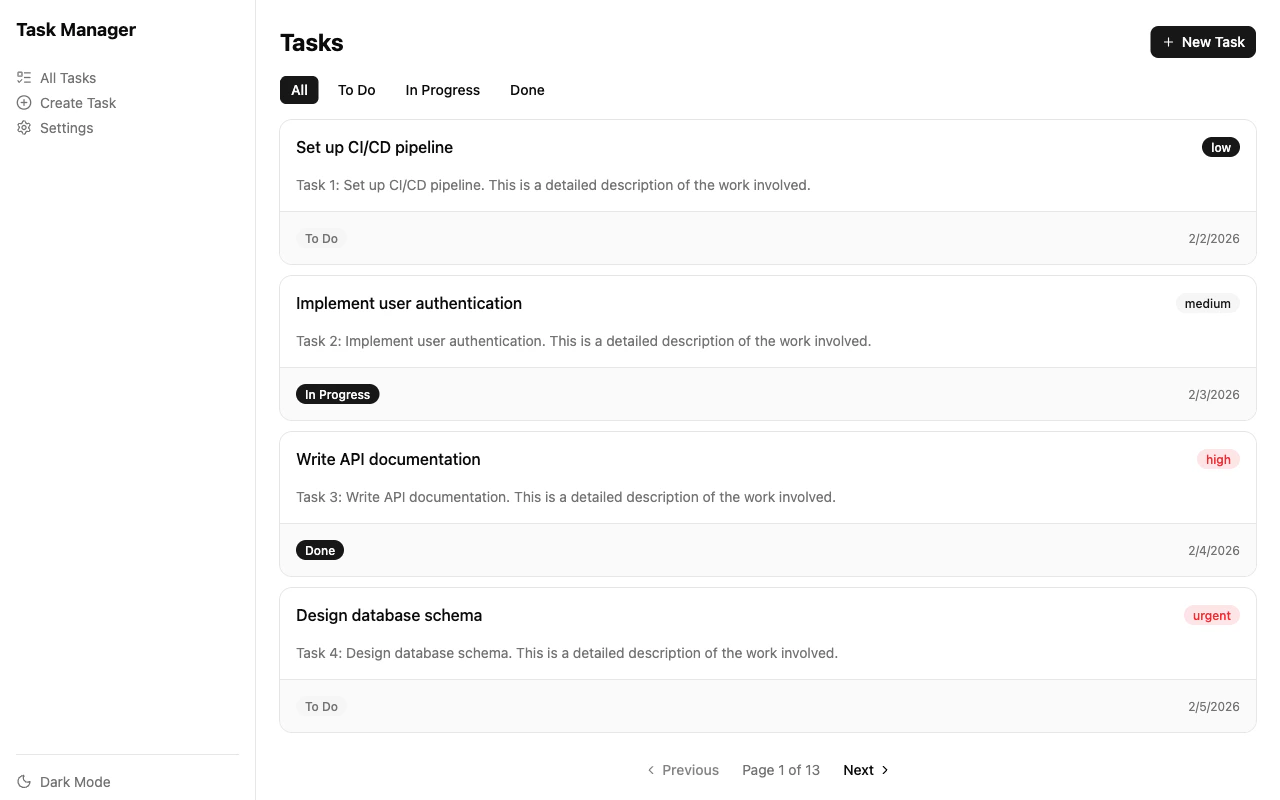Toggle the In Progress status badge on authentication task
The height and width of the screenshot is (800, 1280).
(337, 394)
